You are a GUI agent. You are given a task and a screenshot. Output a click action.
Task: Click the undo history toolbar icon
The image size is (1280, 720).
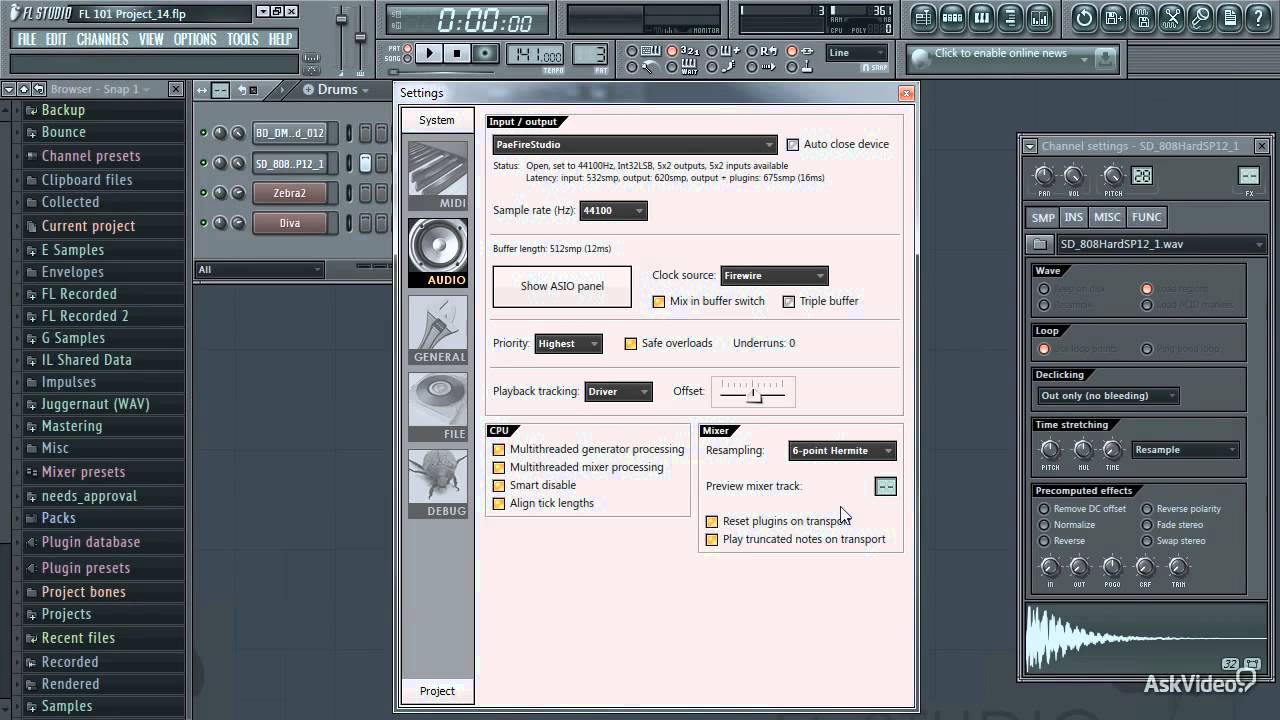[1084, 17]
